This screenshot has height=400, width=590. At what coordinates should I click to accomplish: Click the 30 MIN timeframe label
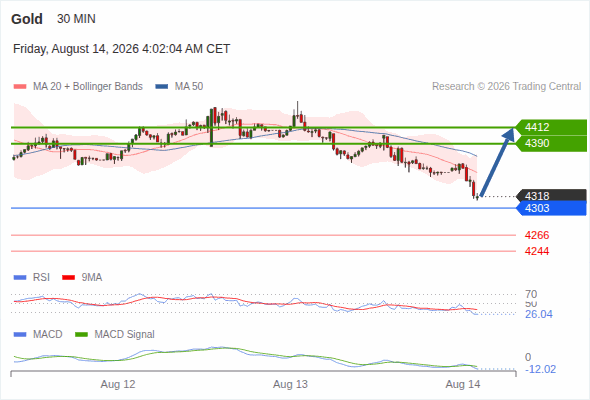click(76, 19)
